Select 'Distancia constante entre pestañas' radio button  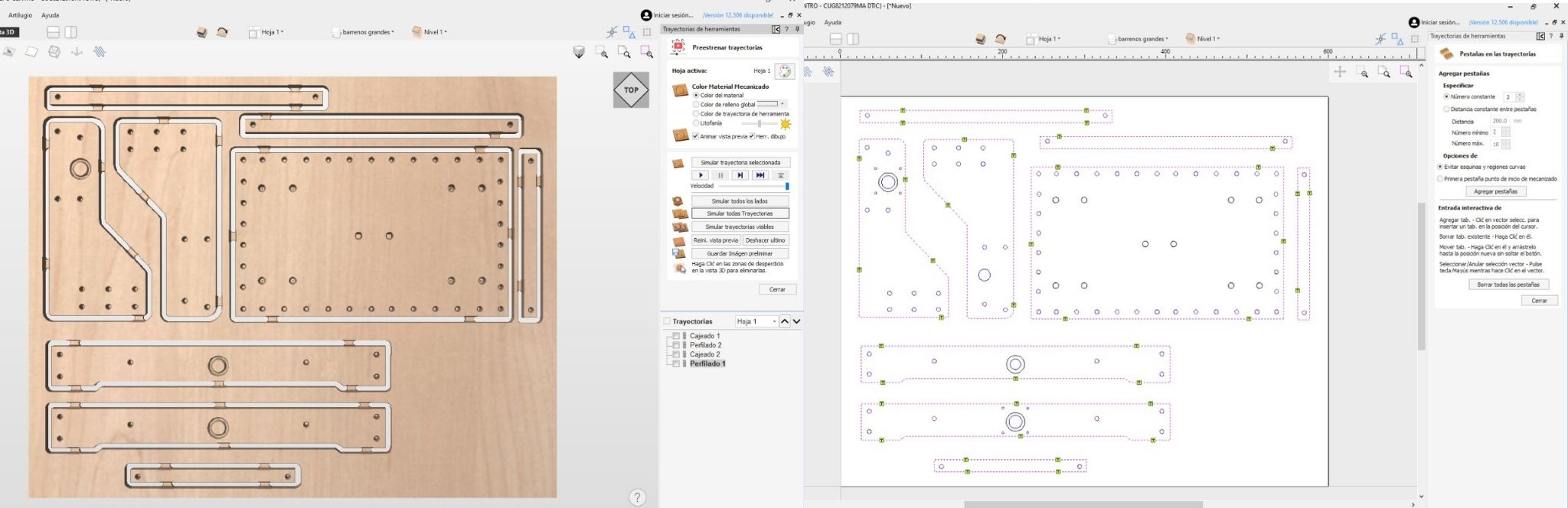click(1446, 109)
